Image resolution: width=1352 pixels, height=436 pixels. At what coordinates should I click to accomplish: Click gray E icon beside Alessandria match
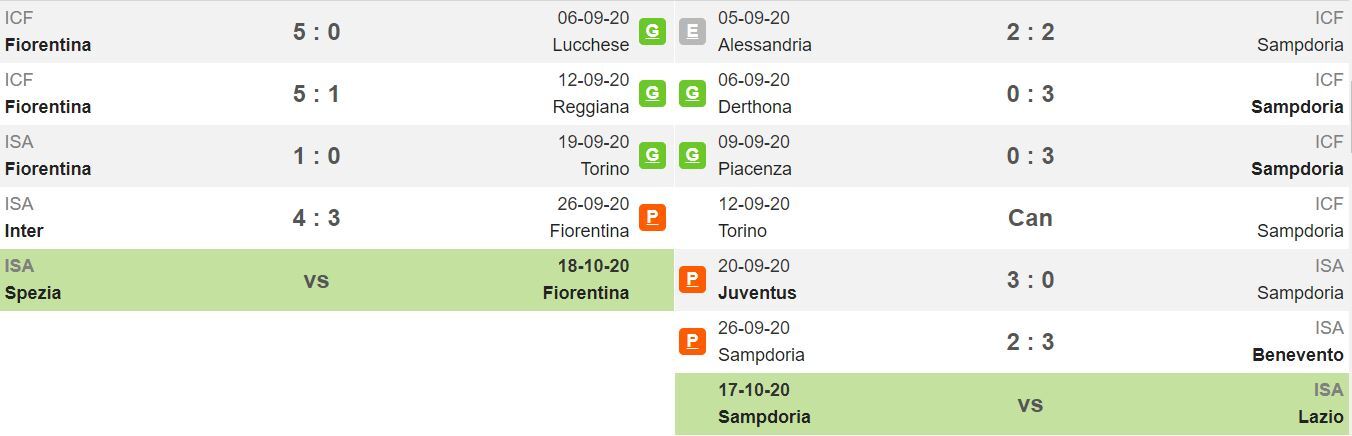click(x=692, y=31)
